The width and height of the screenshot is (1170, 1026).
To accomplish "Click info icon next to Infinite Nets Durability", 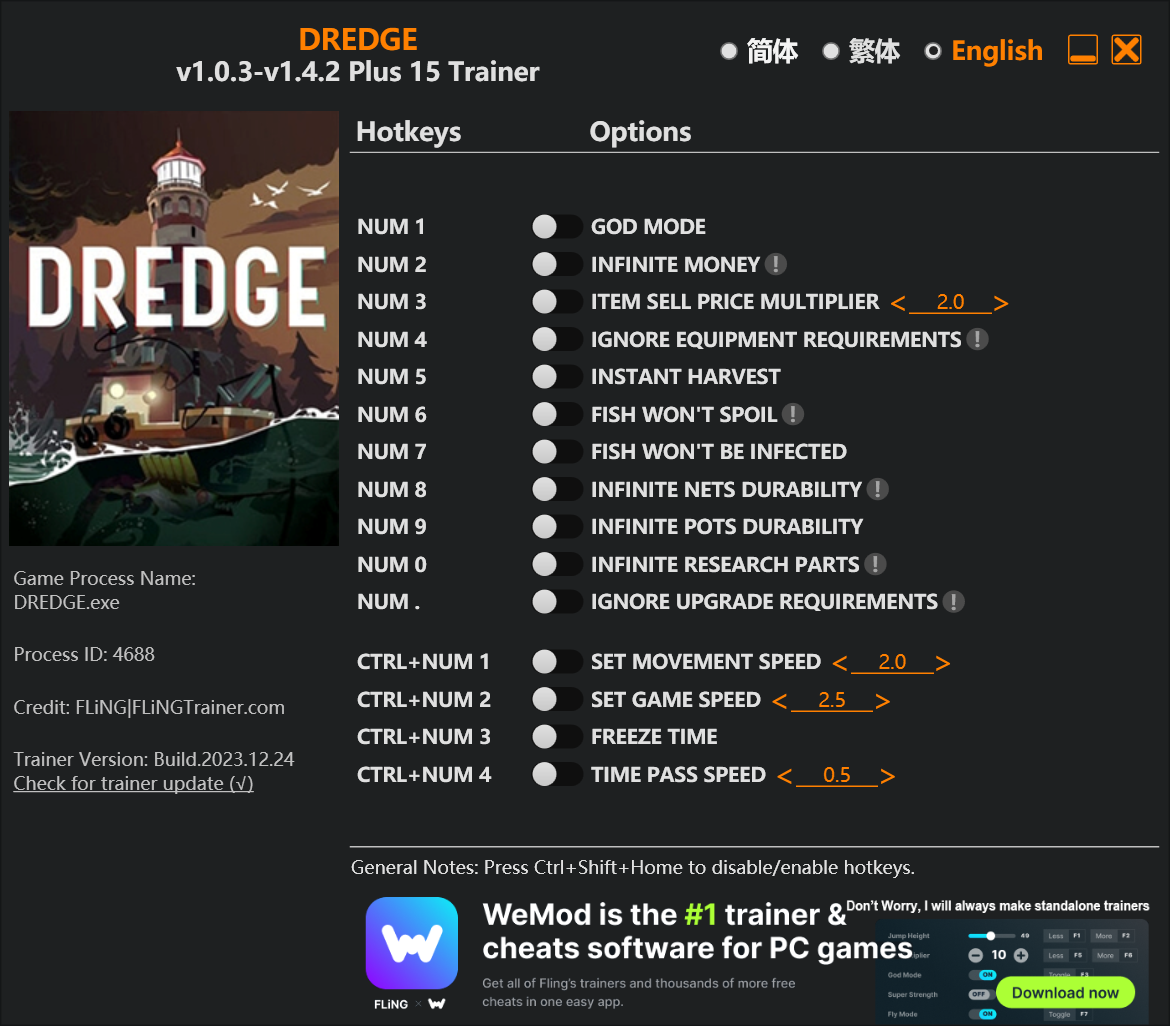I will coord(878,489).
